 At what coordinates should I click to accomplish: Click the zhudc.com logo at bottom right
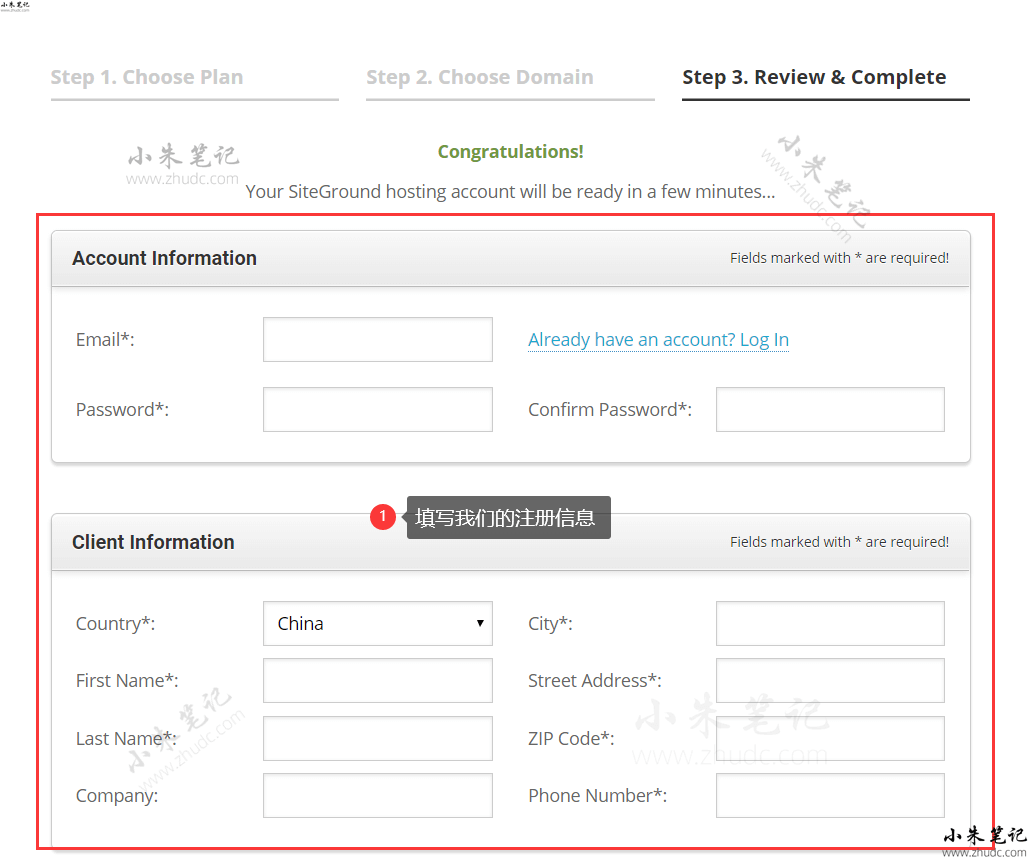(984, 842)
